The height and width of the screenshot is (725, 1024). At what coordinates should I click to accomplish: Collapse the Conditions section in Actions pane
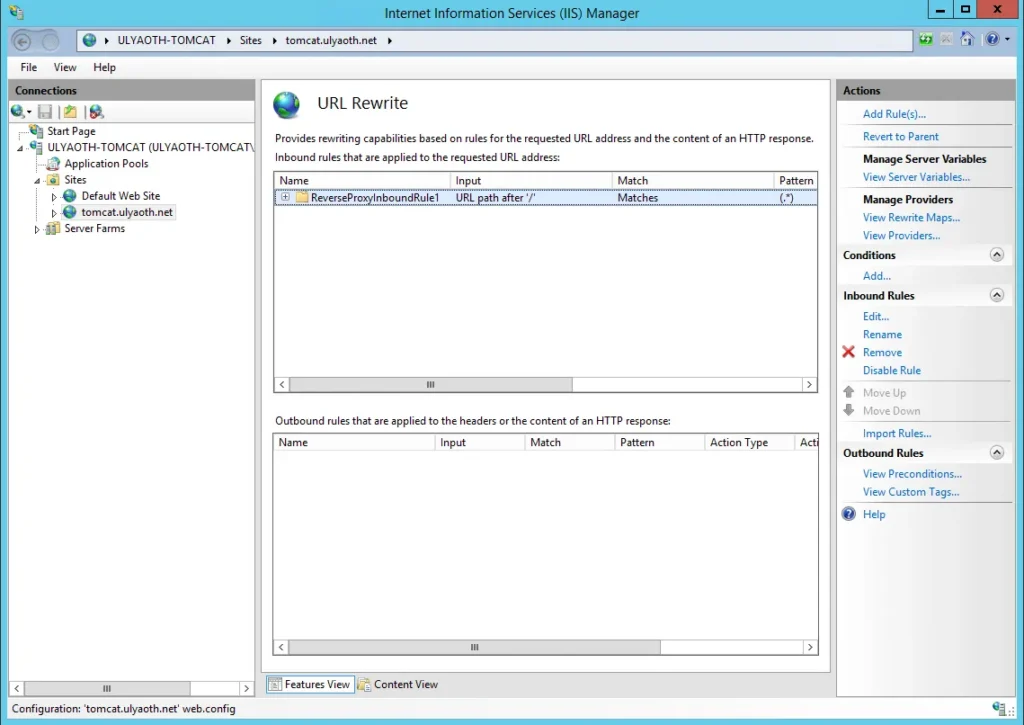[x=996, y=255]
